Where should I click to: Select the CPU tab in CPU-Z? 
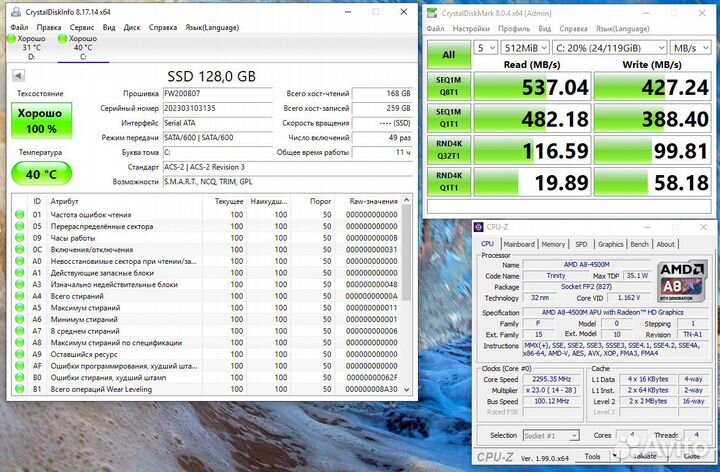[x=487, y=244]
